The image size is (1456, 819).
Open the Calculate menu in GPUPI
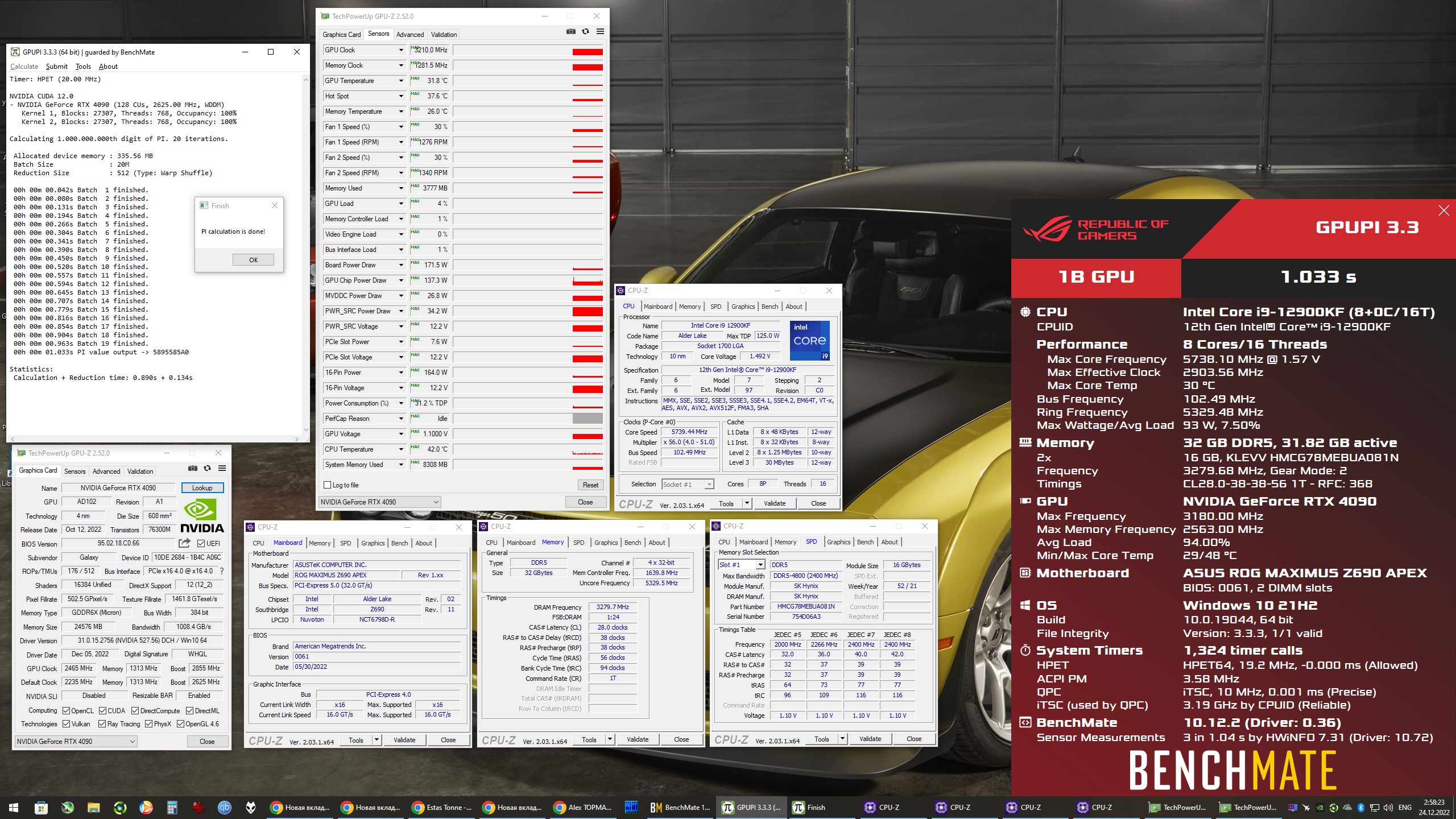pyautogui.click(x=24, y=67)
